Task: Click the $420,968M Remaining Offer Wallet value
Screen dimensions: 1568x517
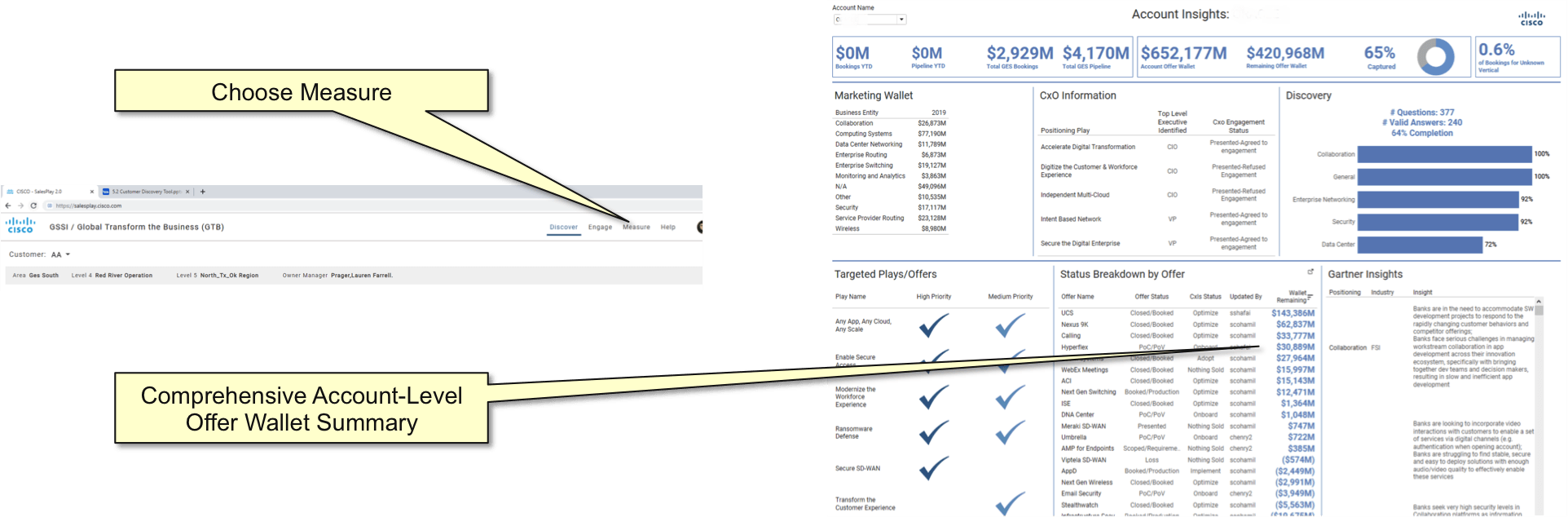Action: point(1284,53)
